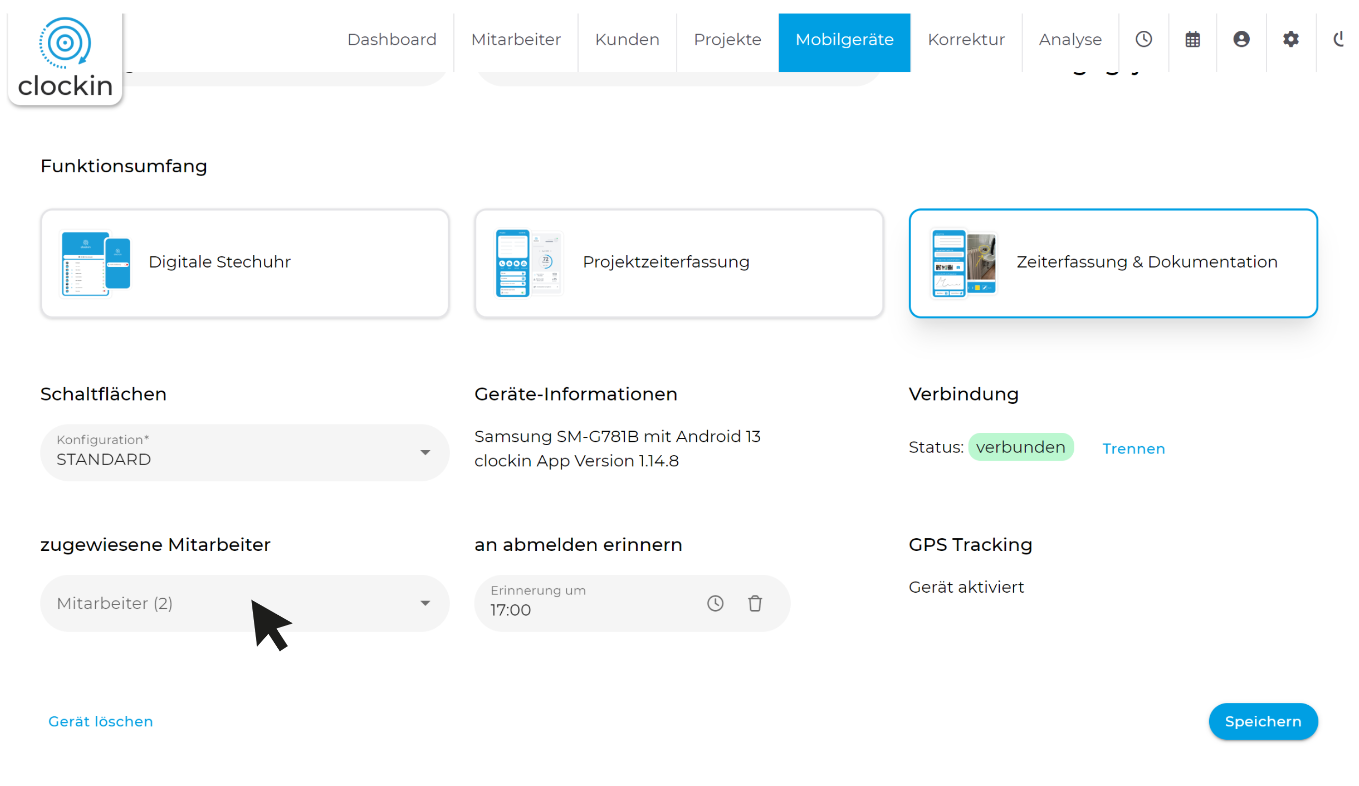Open the Mitarbeiter (2) select field
The image size is (1359, 786).
click(x=245, y=603)
